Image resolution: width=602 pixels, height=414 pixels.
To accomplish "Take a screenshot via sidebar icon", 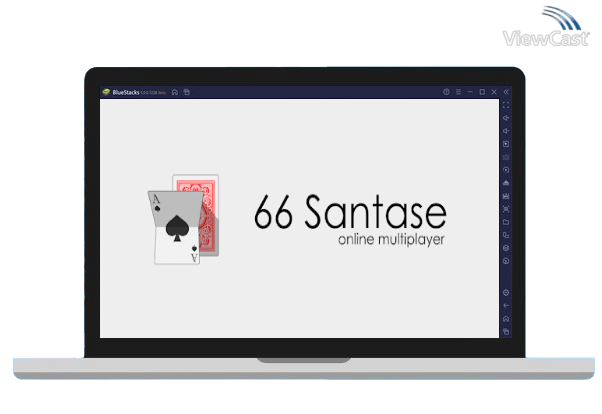I will (x=506, y=209).
